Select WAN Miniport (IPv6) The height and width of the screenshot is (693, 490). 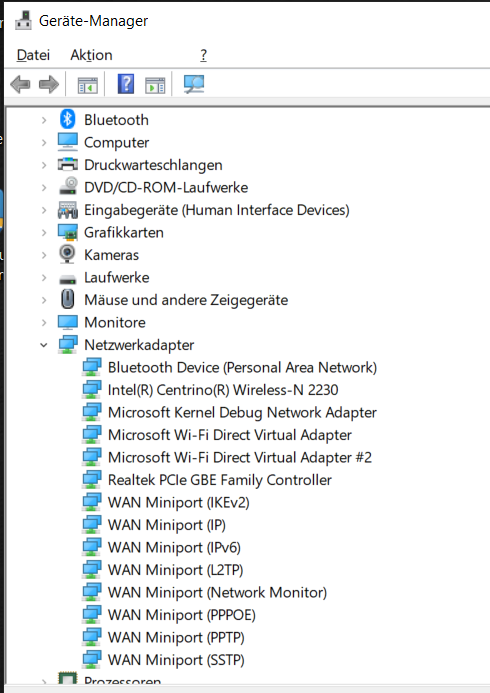click(x=174, y=548)
